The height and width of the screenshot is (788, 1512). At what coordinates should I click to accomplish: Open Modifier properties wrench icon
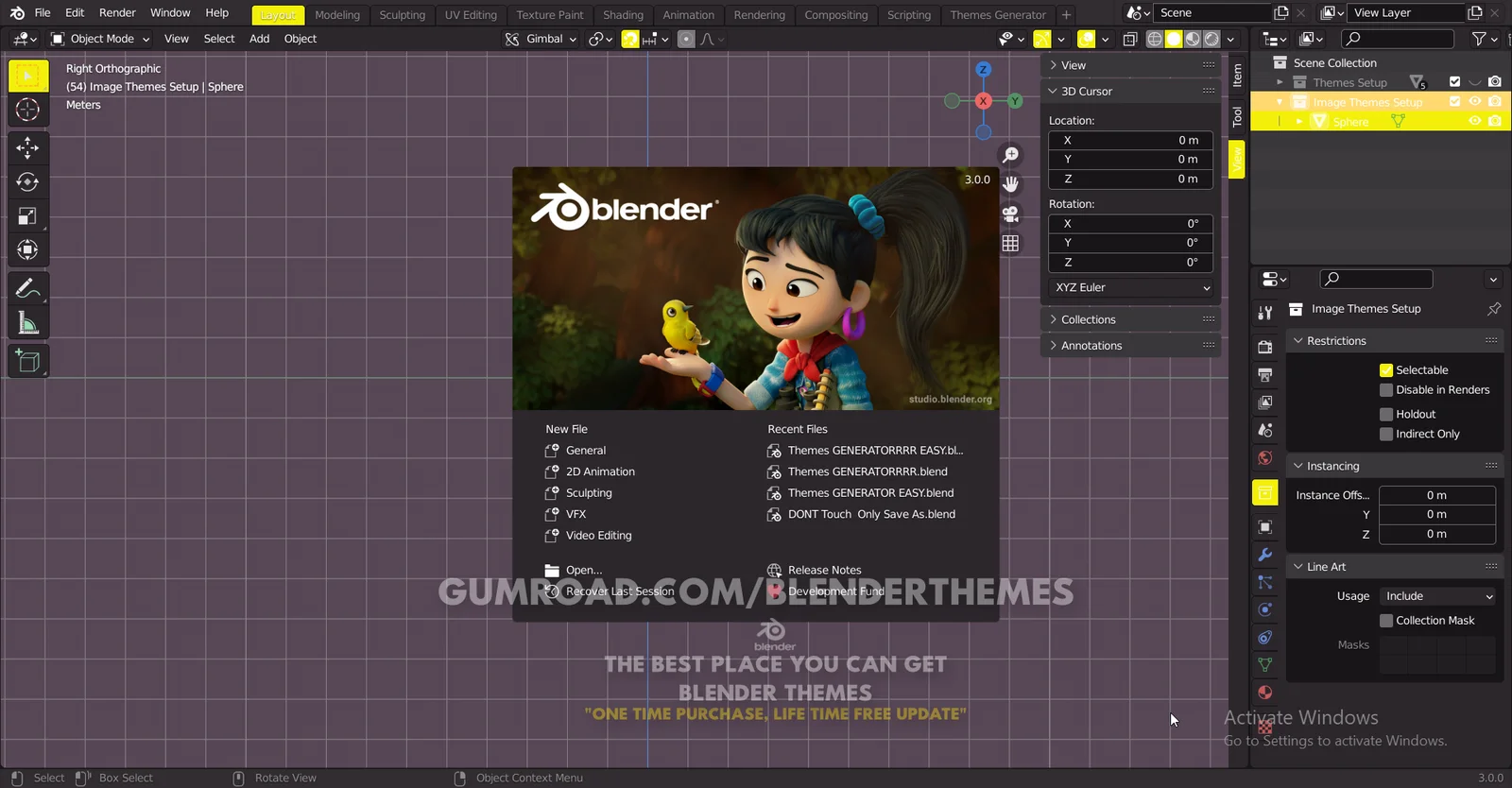pyautogui.click(x=1265, y=555)
